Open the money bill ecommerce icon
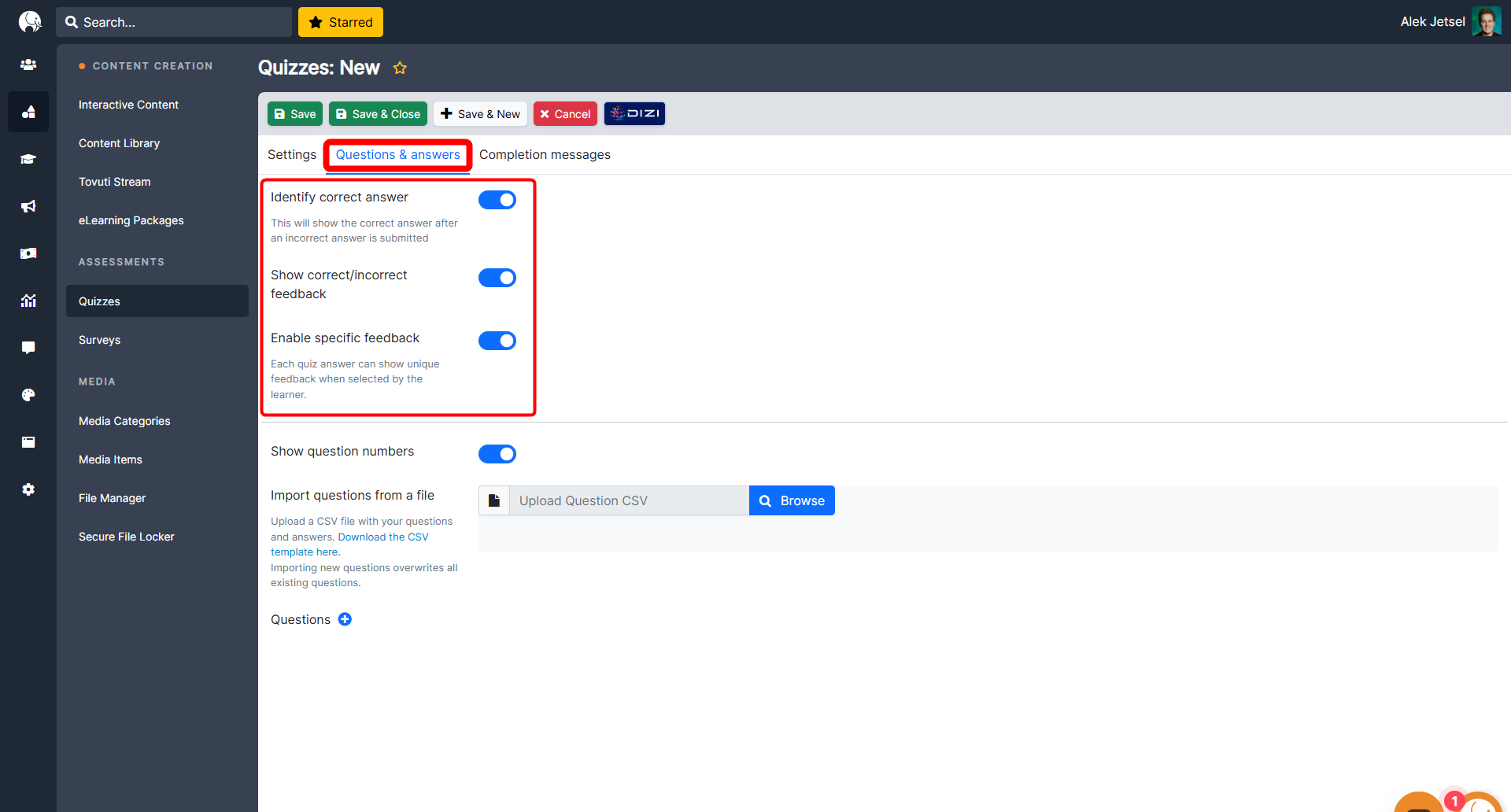Viewport: 1511px width, 812px height. click(x=28, y=253)
